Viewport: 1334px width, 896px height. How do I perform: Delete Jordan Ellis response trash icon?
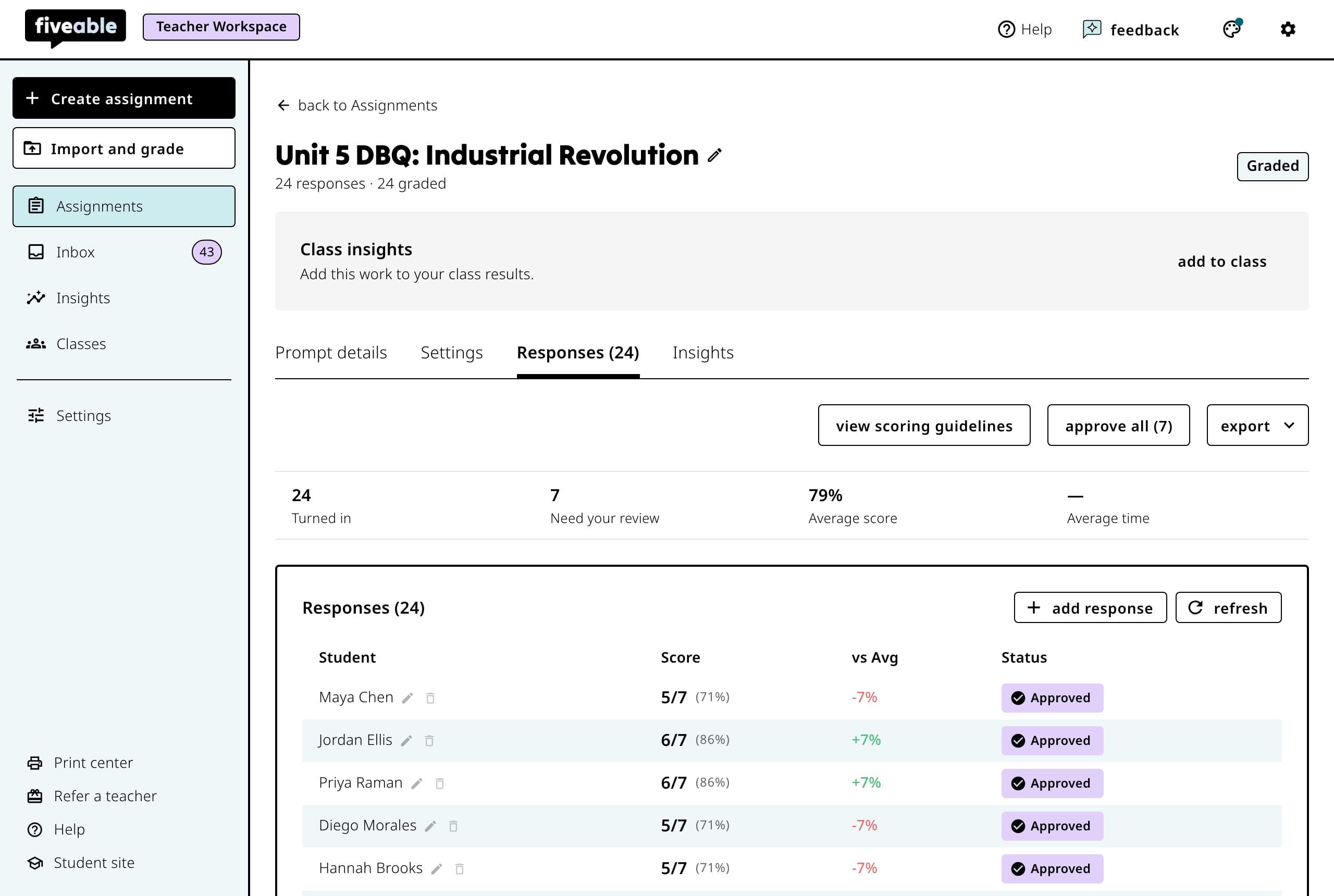coord(429,741)
